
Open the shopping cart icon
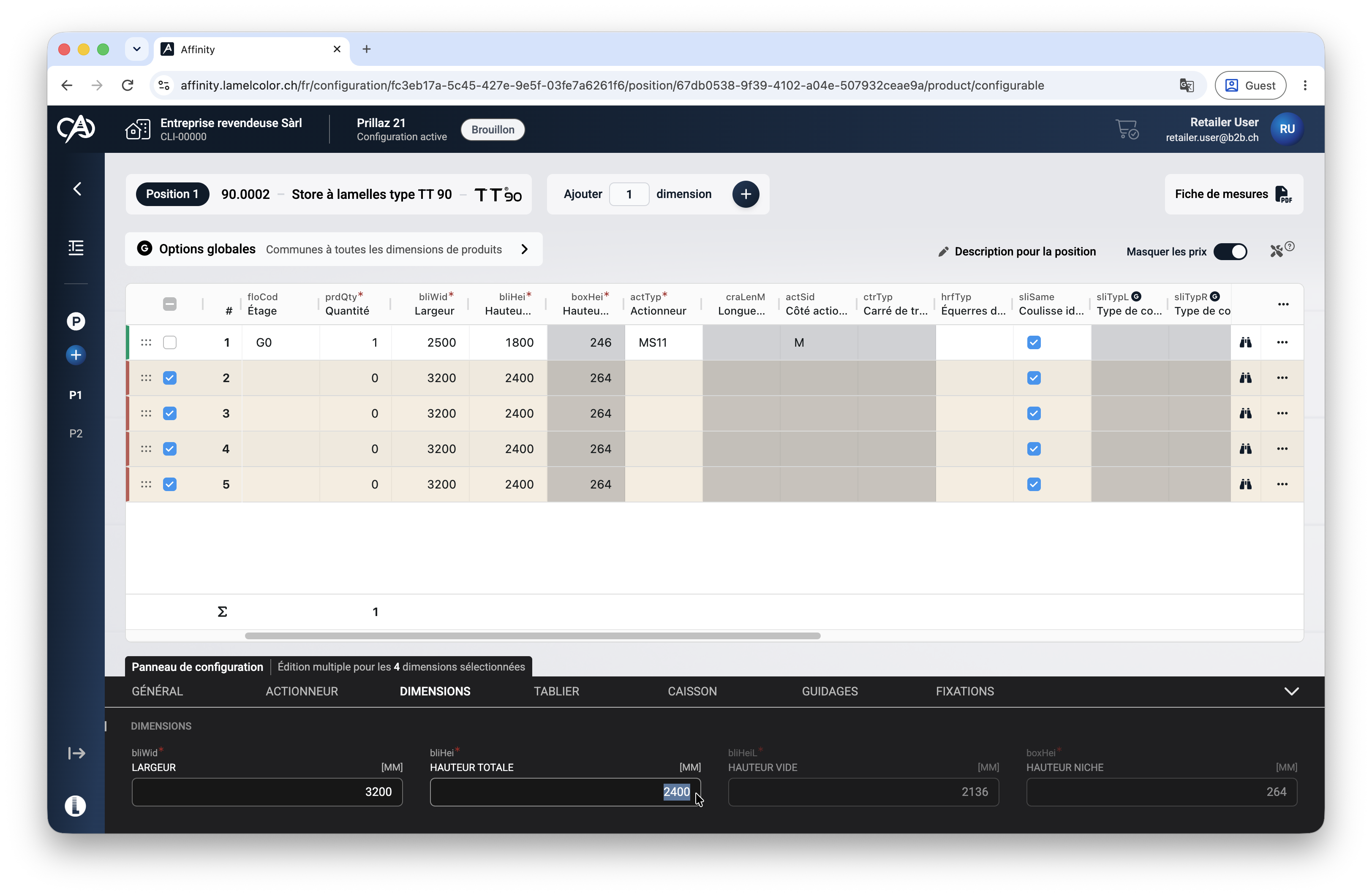1127,129
